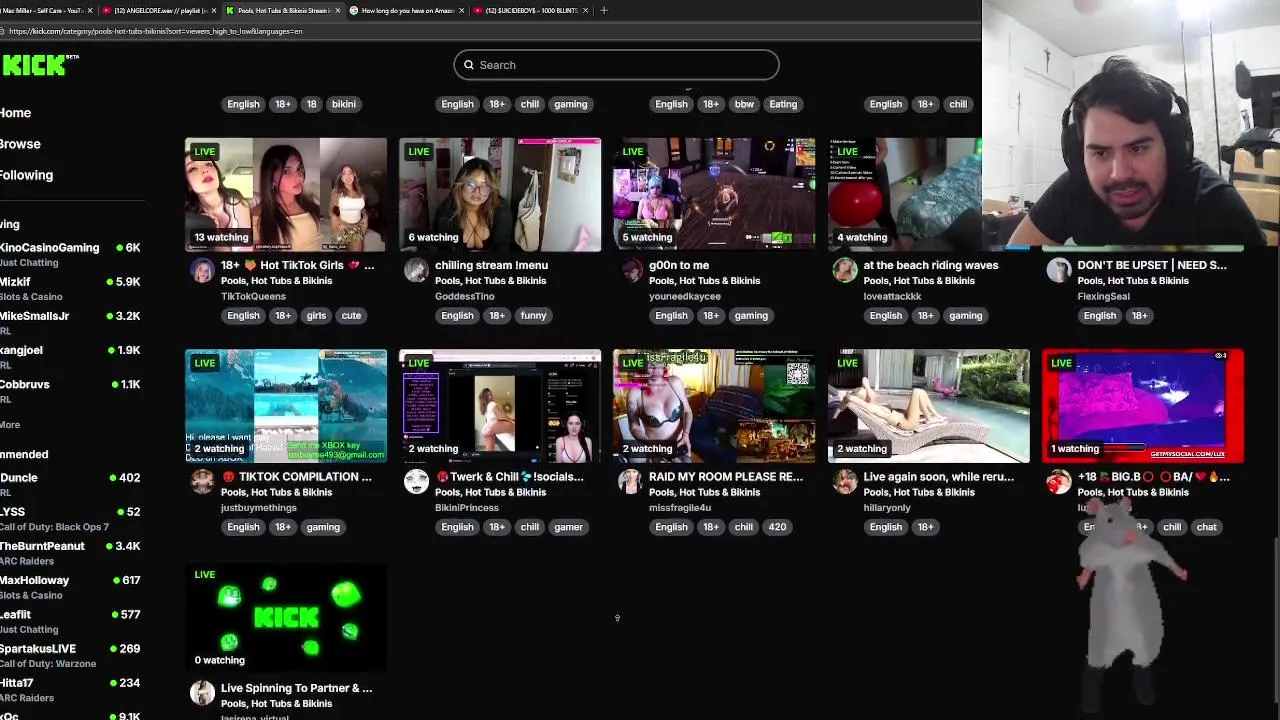Open Browse in sidebar
1280x720 pixels.
20,144
